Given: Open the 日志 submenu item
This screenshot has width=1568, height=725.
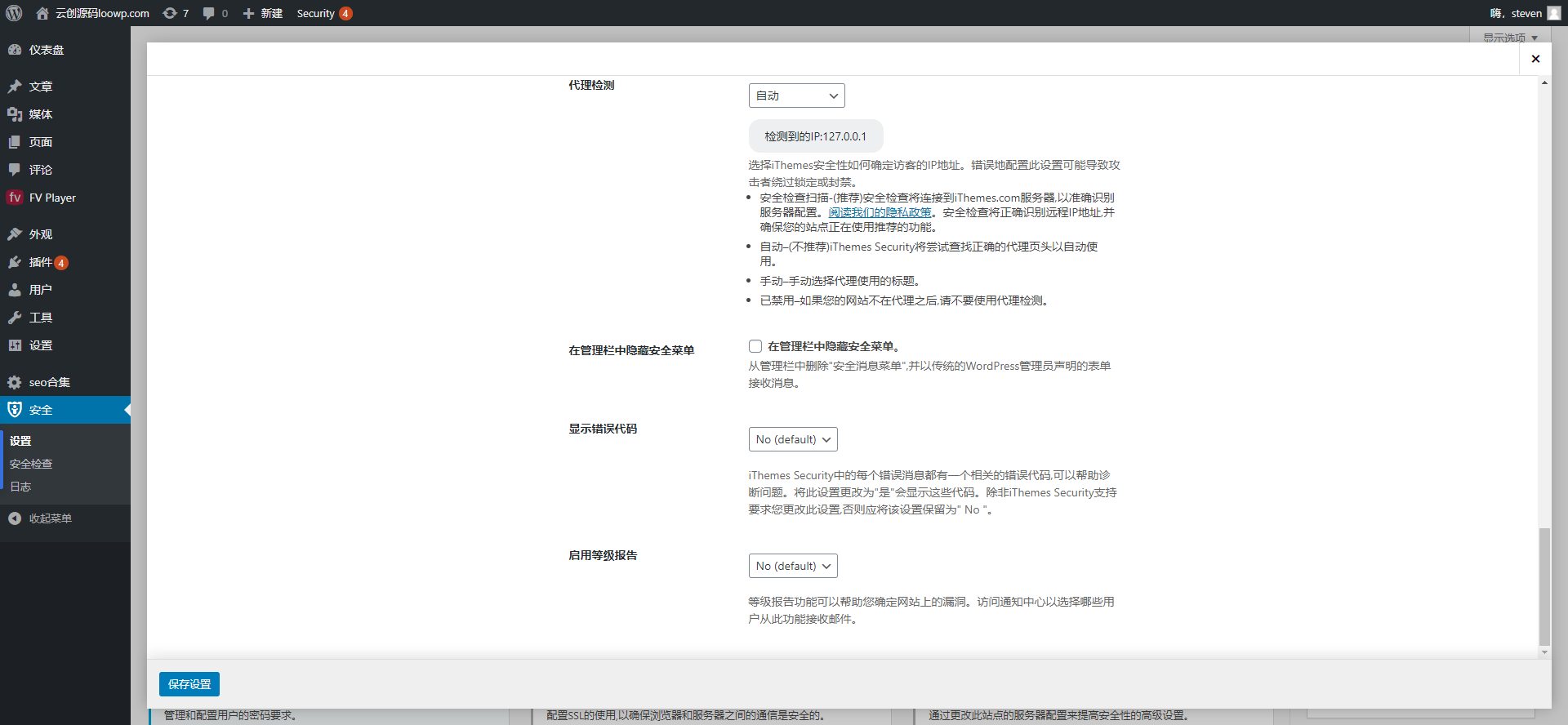Looking at the screenshot, I should click(20, 487).
